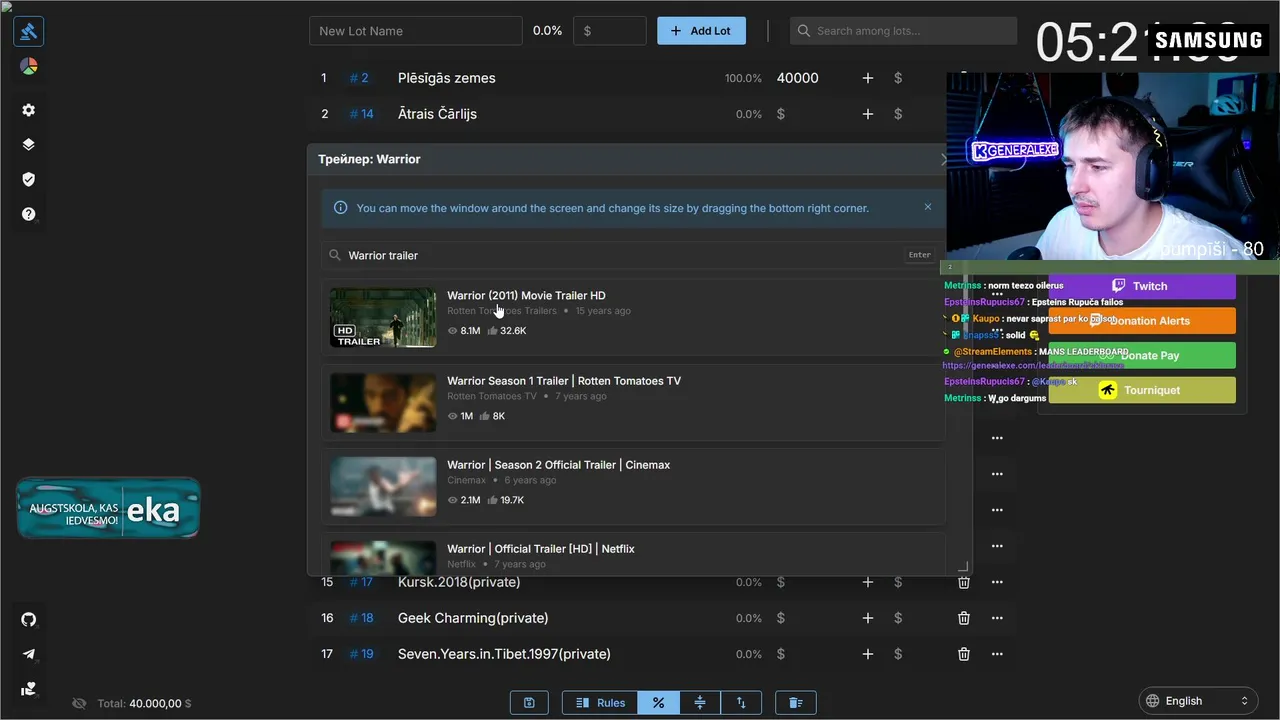This screenshot has width=1280, height=720.
Task: Open the auction gavel page in sidebar
Action: click(x=29, y=32)
